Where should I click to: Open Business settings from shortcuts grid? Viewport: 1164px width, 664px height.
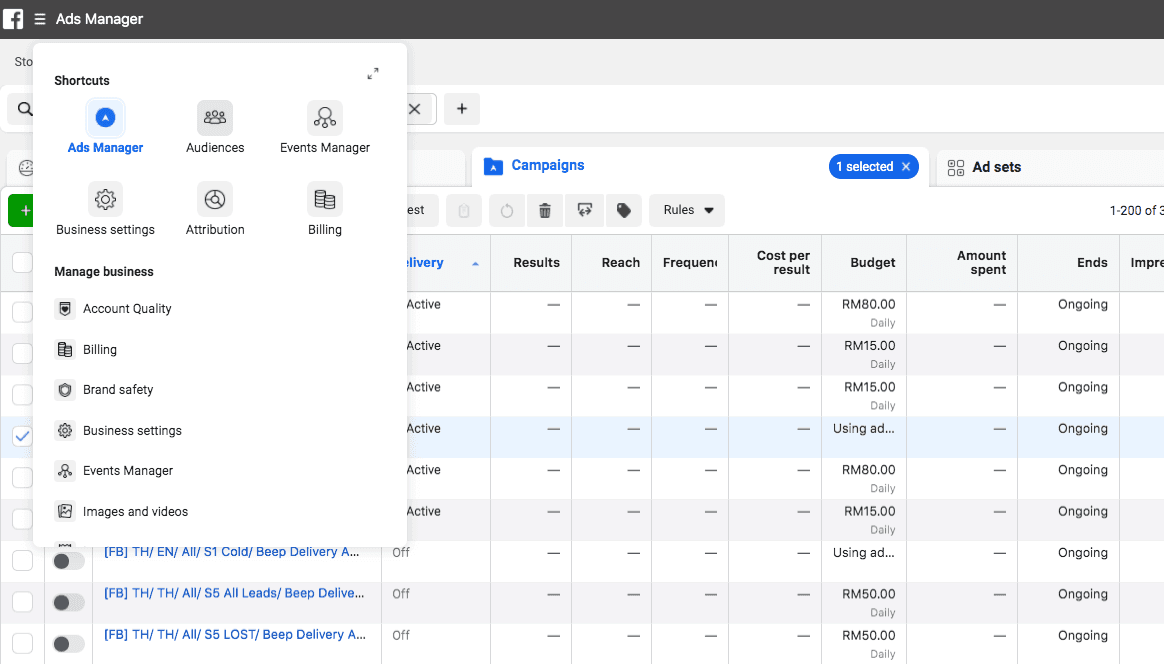[106, 207]
